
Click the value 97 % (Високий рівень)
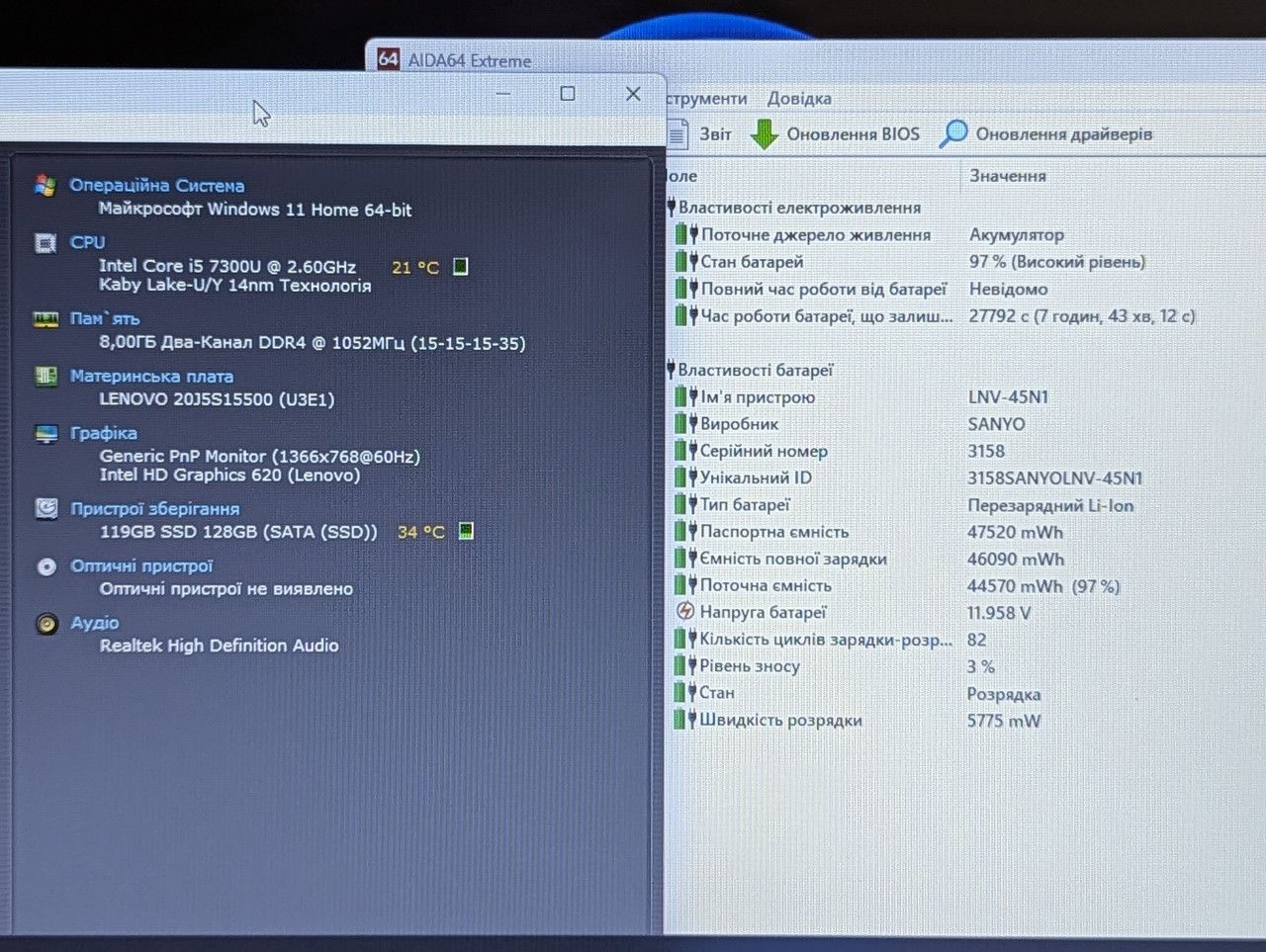tap(1057, 262)
